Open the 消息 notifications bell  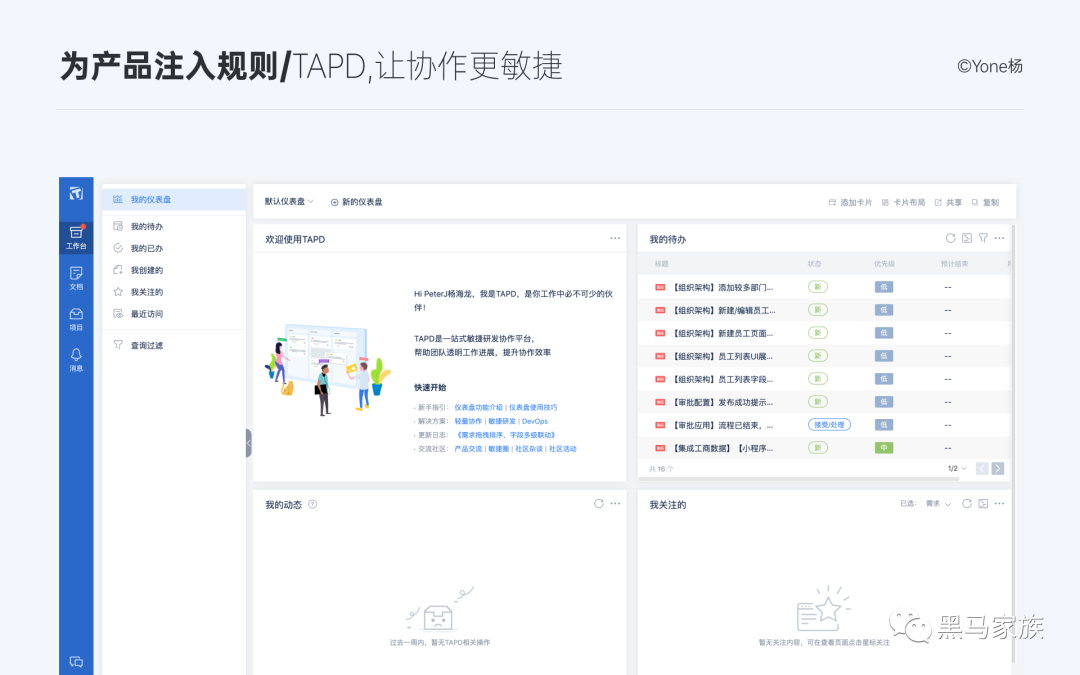click(x=76, y=360)
